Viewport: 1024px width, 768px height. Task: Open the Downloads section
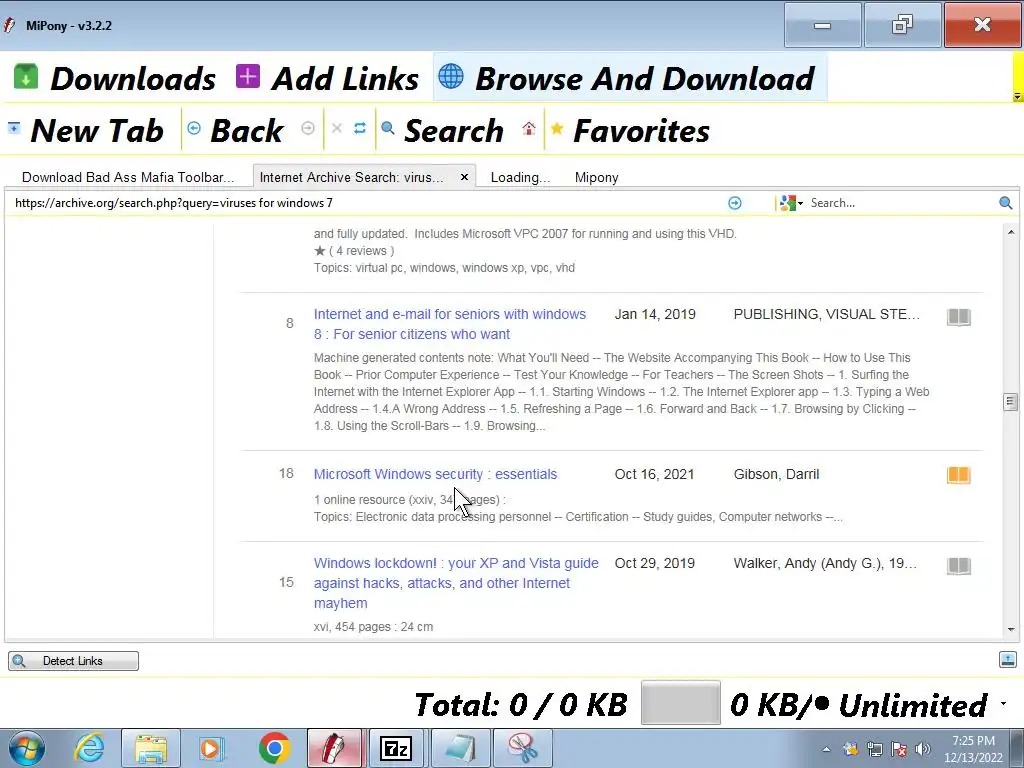tap(114, 78)
